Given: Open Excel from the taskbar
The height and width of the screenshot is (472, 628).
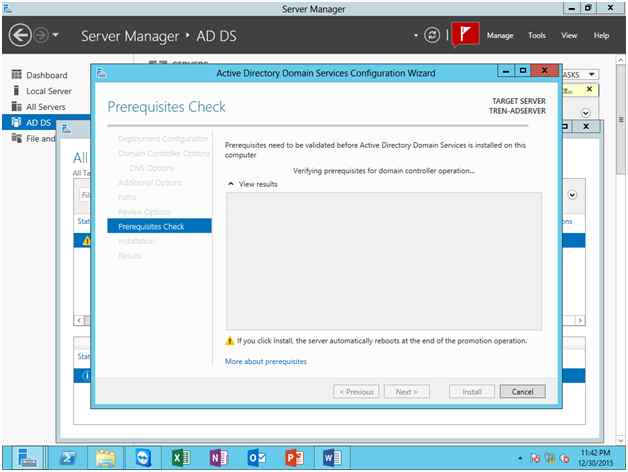Looking at the screenshot, I should (181, 458).
